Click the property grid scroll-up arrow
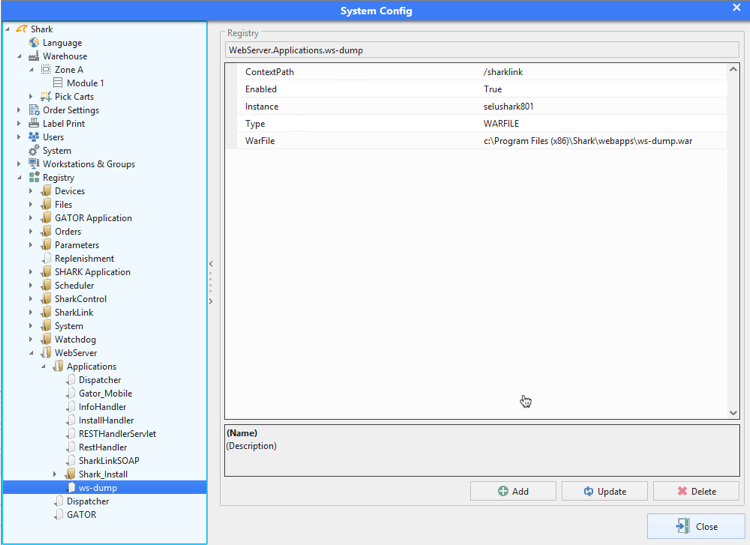 pos(733,69)
